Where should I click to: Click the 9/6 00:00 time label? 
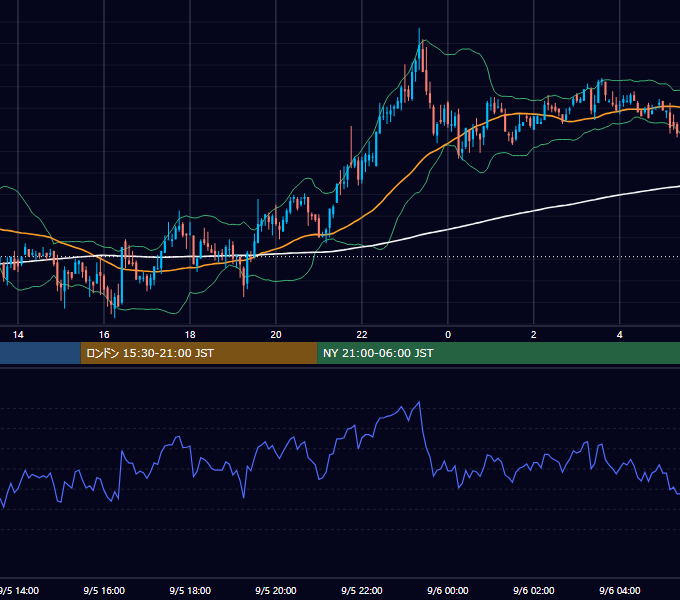tap(448, 590)
